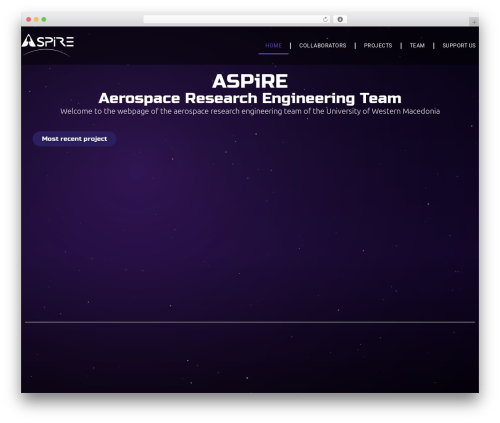
Task: Open the Home menu item
Action: (273, 46)
